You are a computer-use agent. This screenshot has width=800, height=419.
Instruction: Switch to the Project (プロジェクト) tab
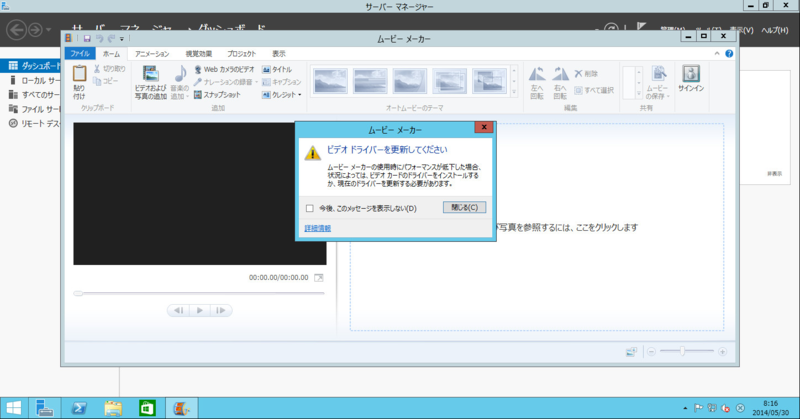pos(241,54)
